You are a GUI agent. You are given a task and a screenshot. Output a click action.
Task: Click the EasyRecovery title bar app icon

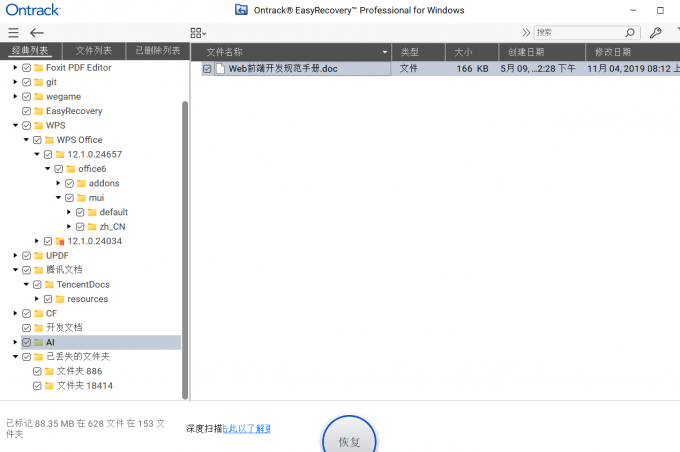click(x=241, y=10)
